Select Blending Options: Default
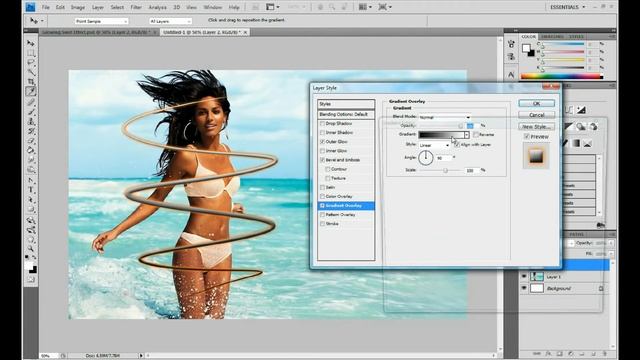 [346, 115]
